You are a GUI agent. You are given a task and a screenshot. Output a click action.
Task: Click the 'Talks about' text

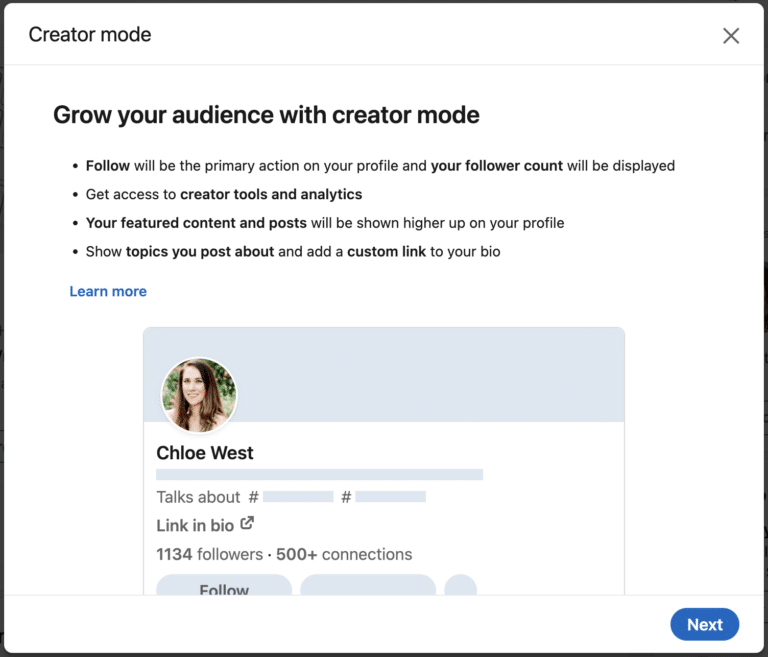(x=198, y=497)
